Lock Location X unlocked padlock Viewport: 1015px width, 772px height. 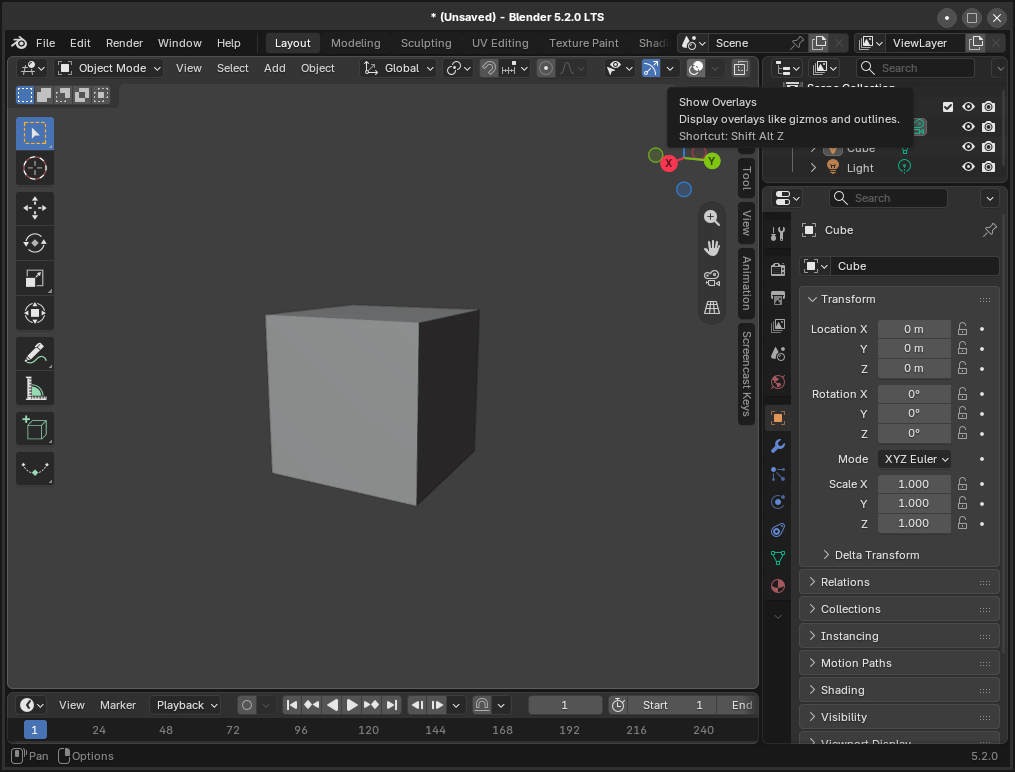(x=963, y=329)
